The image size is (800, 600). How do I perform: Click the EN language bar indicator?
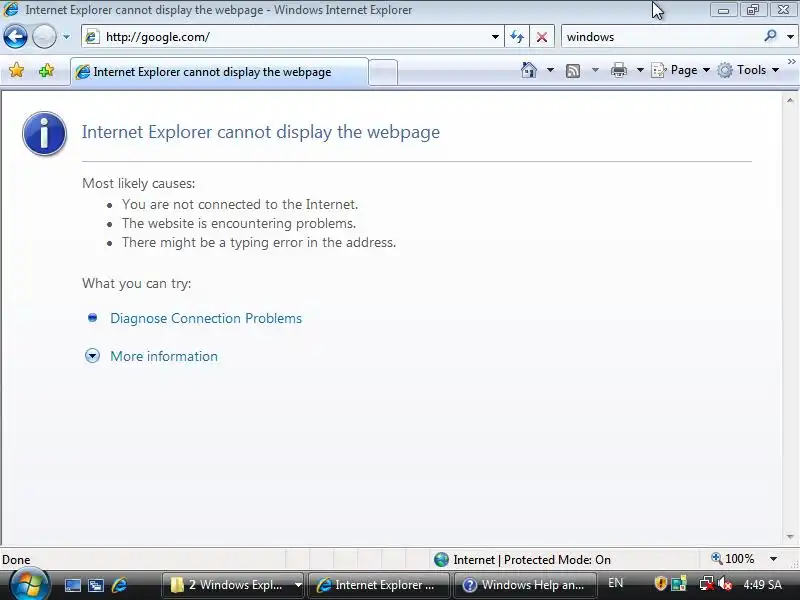click(616, 583)
